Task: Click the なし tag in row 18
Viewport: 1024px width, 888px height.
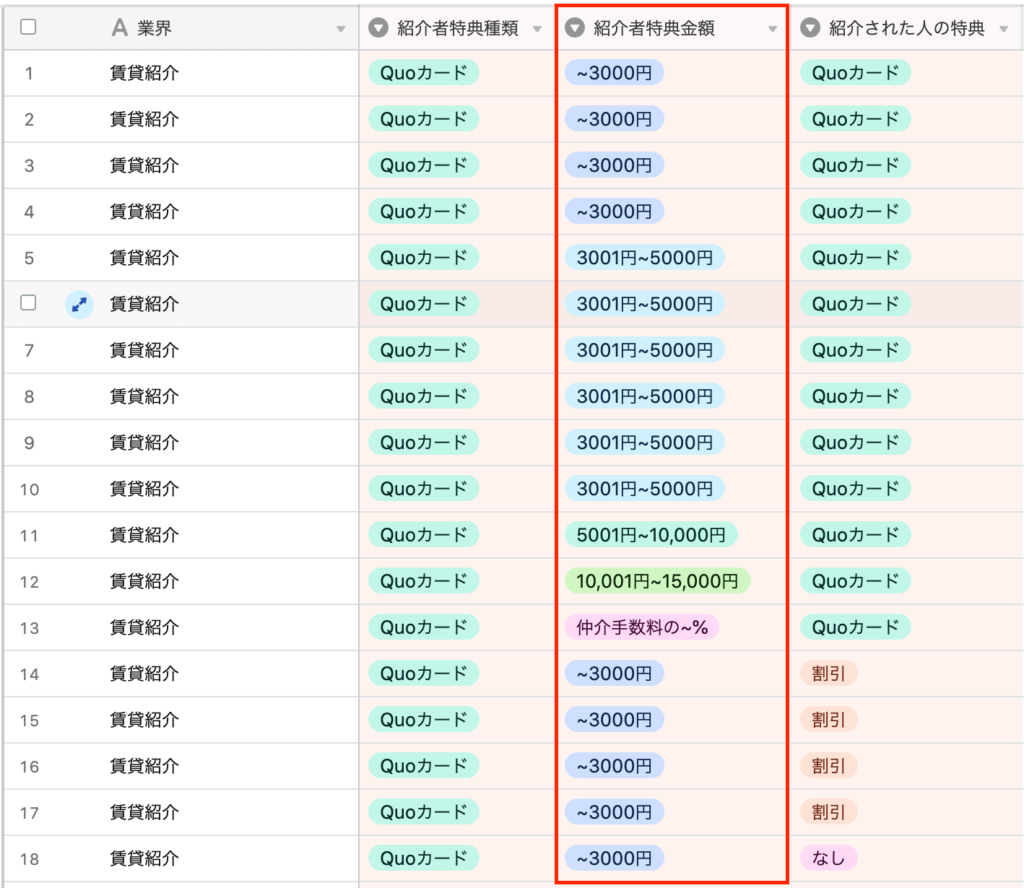Action: pos(829,858)
